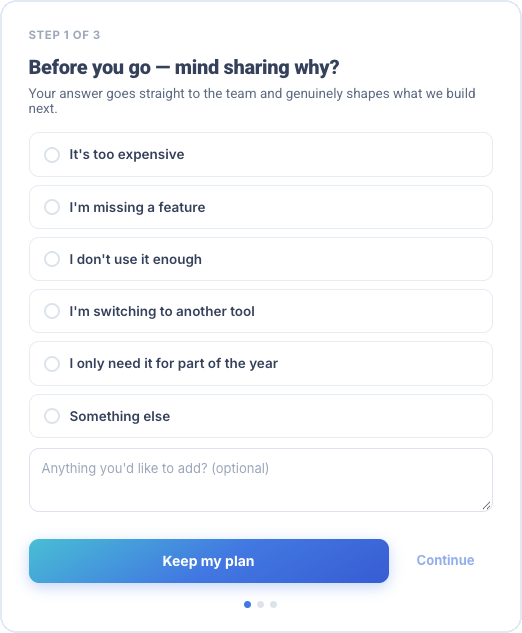Click the text area resize handle
This screenshot has height=633, width=522.
[x=486, y=506]
